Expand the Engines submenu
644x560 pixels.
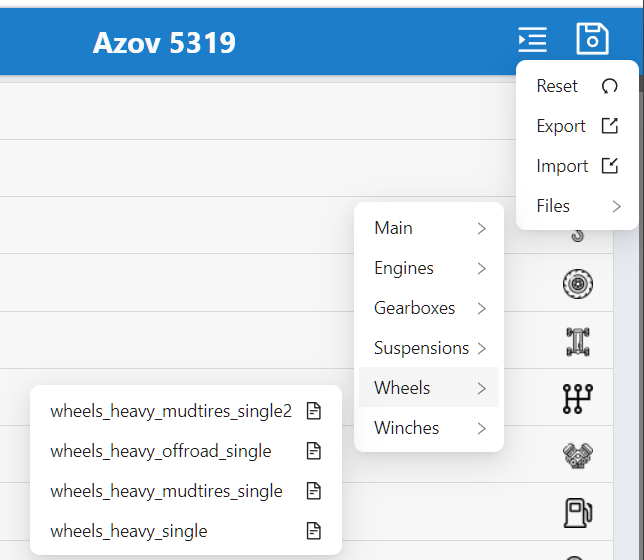[x=429, y=268]
